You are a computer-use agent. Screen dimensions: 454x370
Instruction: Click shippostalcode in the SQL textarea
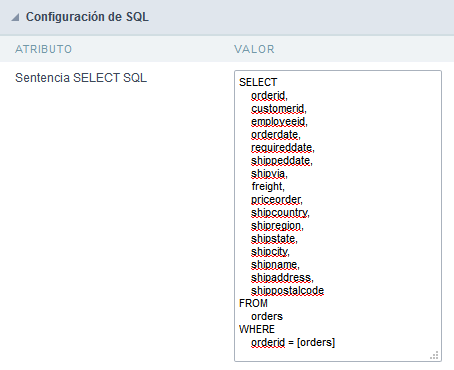tap(287, 291)
